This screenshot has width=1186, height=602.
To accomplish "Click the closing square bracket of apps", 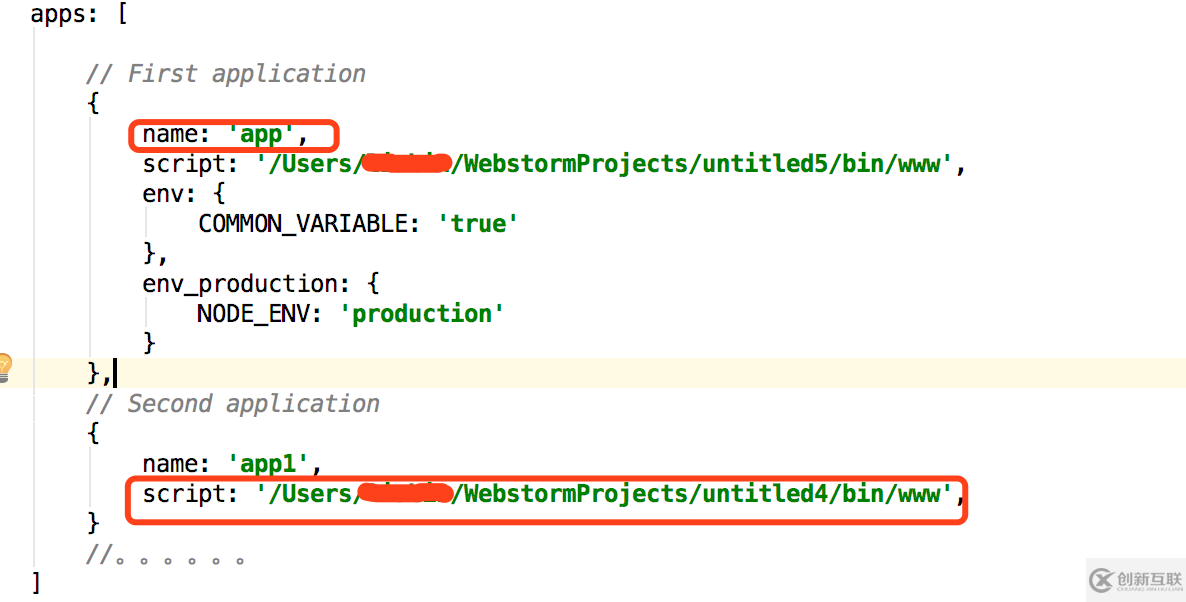I will pos(36,582).
